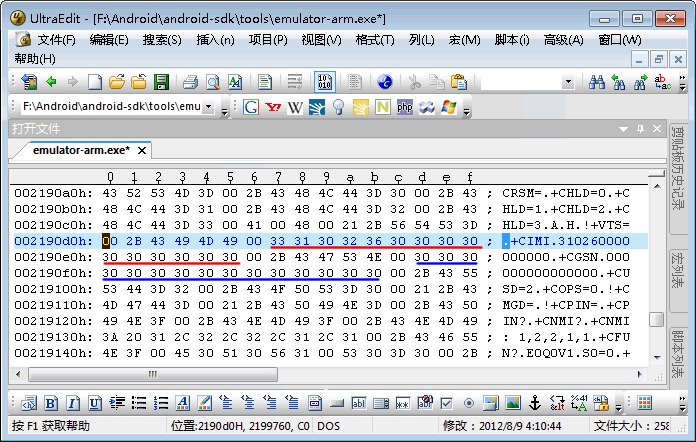Click the Wikipedia W icon
The width and height of the screenshot is (696, 442).
(x=295, y=107)
